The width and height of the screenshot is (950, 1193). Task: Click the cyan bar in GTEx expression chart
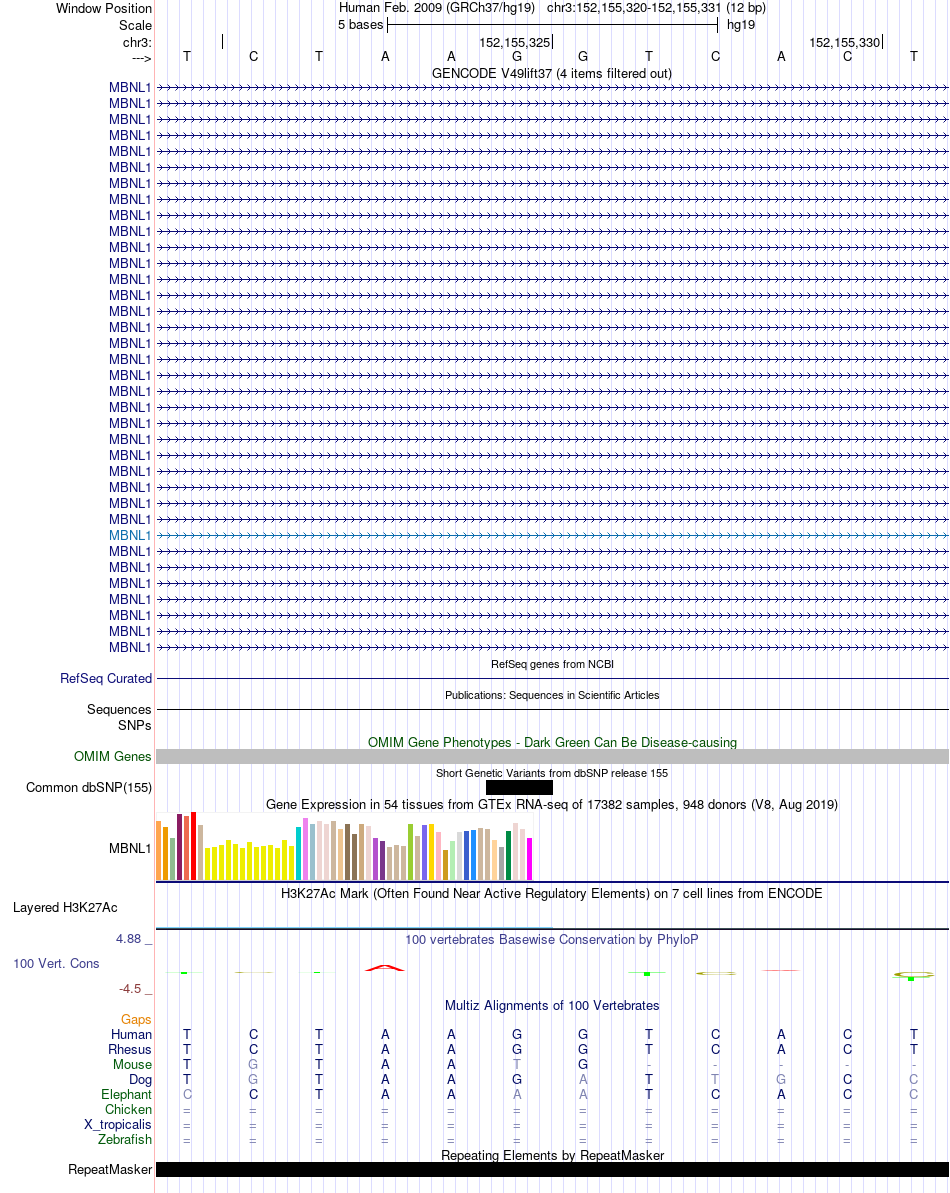point(299,854)
